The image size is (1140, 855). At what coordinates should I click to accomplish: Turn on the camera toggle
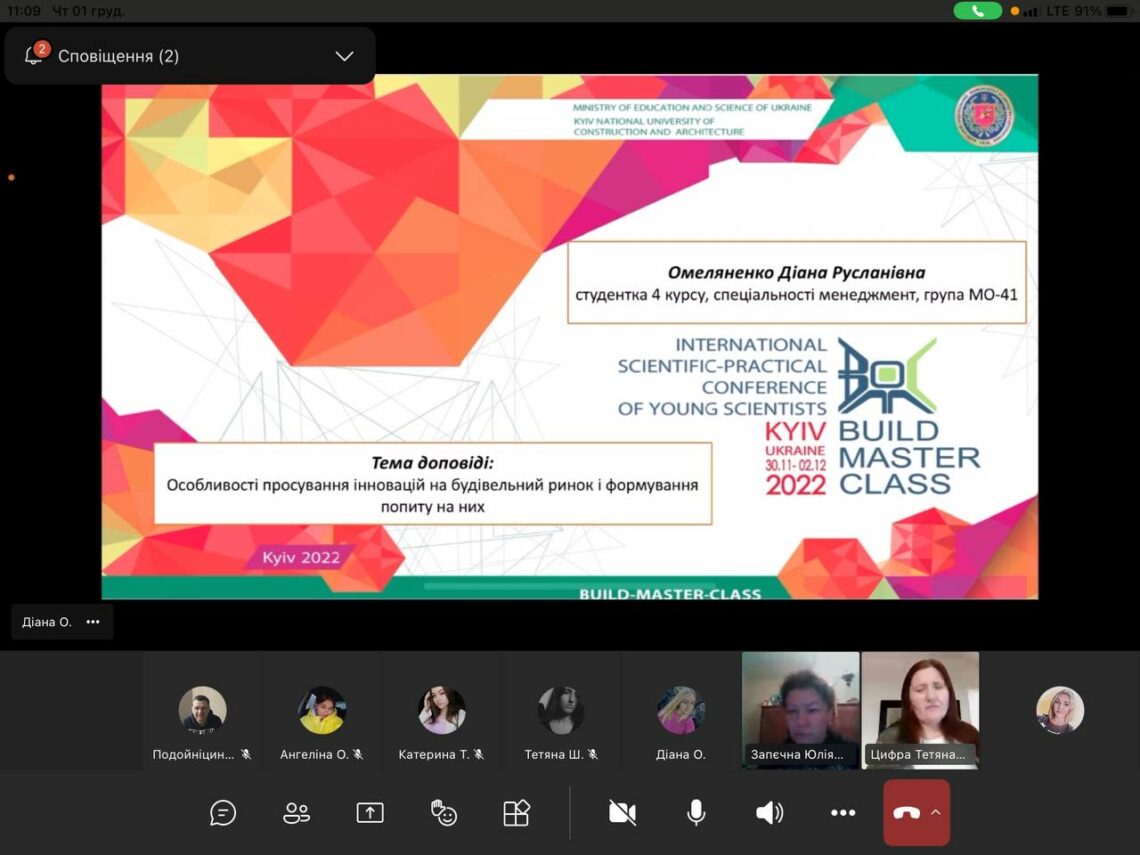coord(622,813)
